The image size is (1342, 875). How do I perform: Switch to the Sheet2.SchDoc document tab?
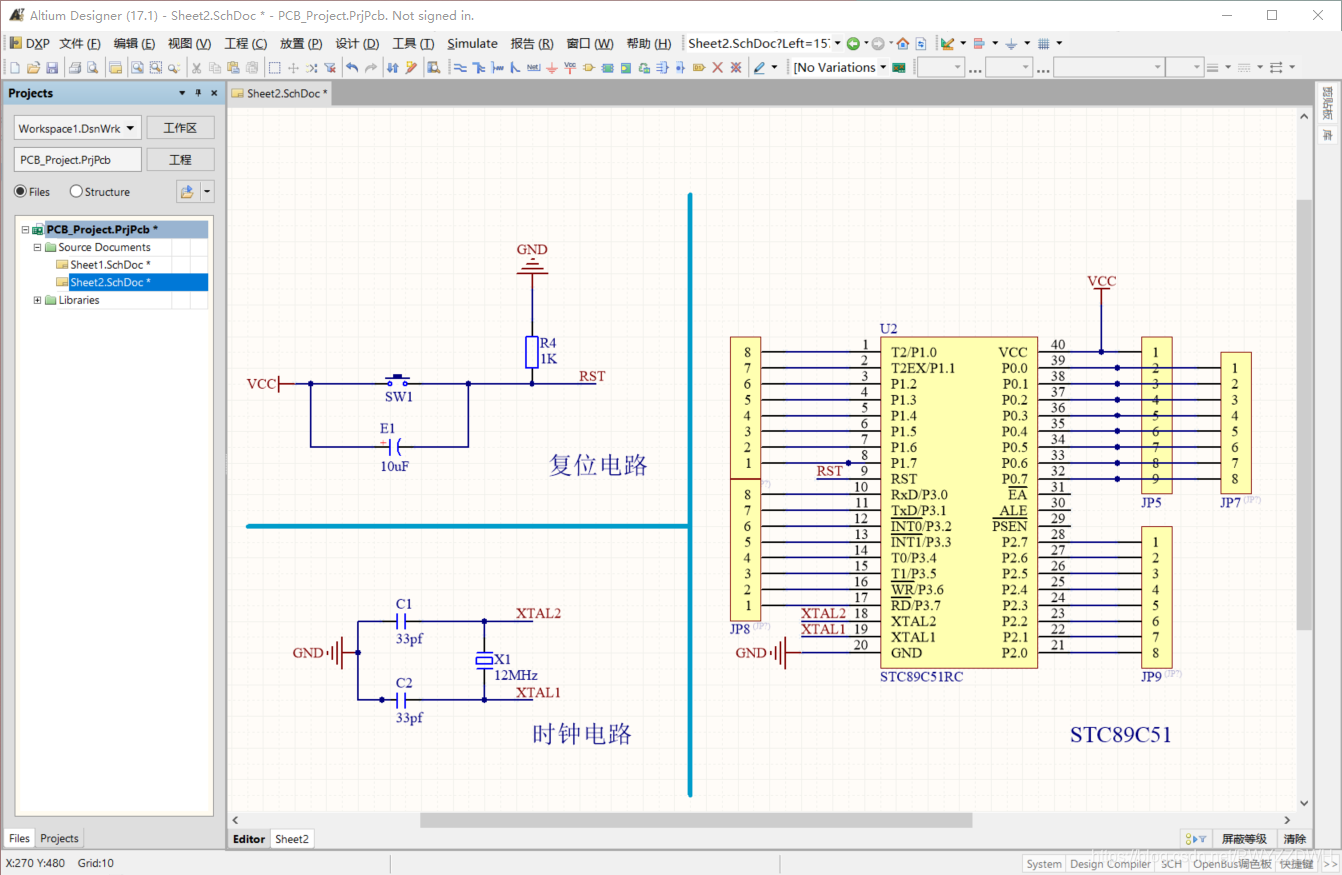point(281,93)
